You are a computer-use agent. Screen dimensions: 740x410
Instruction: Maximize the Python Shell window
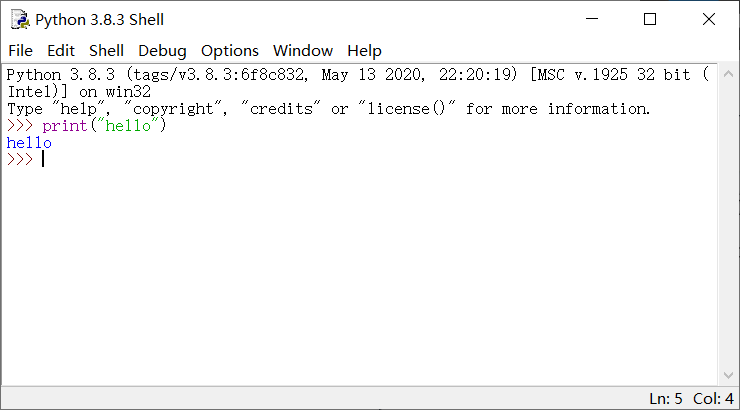650,19
